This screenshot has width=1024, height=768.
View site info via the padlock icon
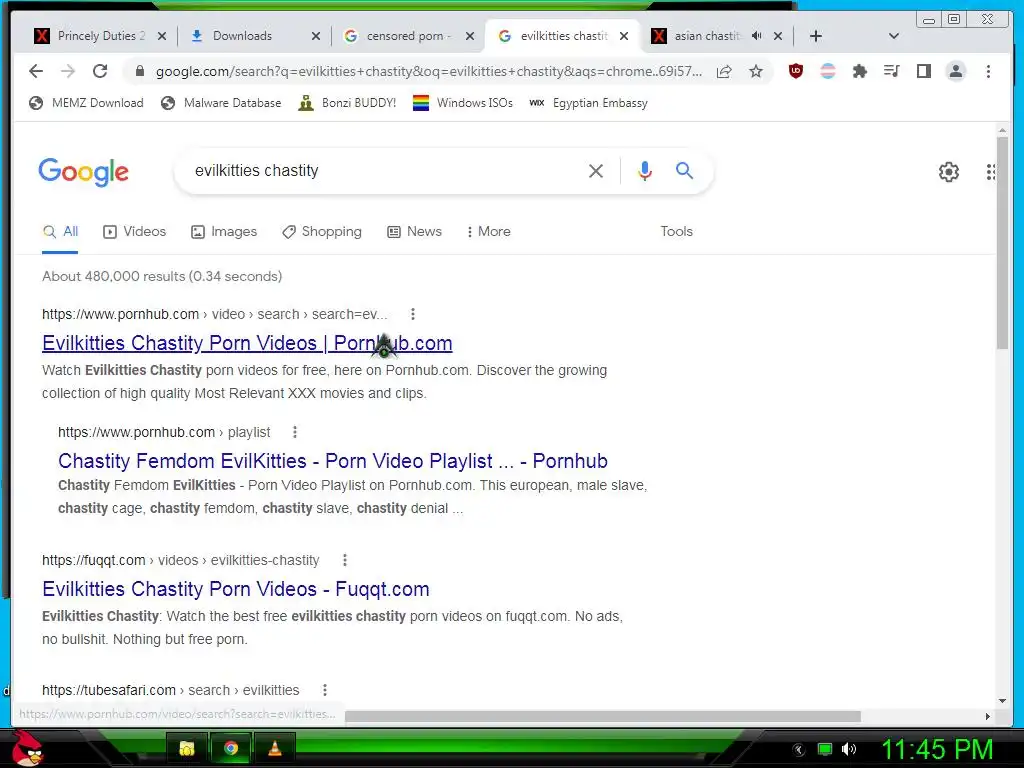(x=139, y=71)
